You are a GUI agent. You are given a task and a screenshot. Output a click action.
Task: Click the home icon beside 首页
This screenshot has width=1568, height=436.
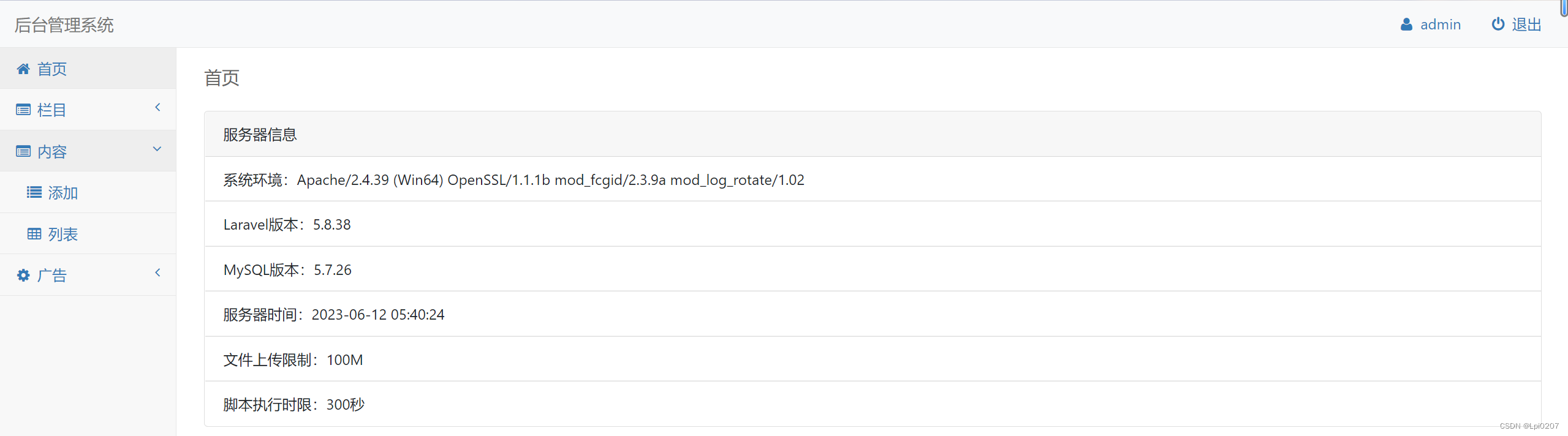pyautogui.click(x=23, y=69)
